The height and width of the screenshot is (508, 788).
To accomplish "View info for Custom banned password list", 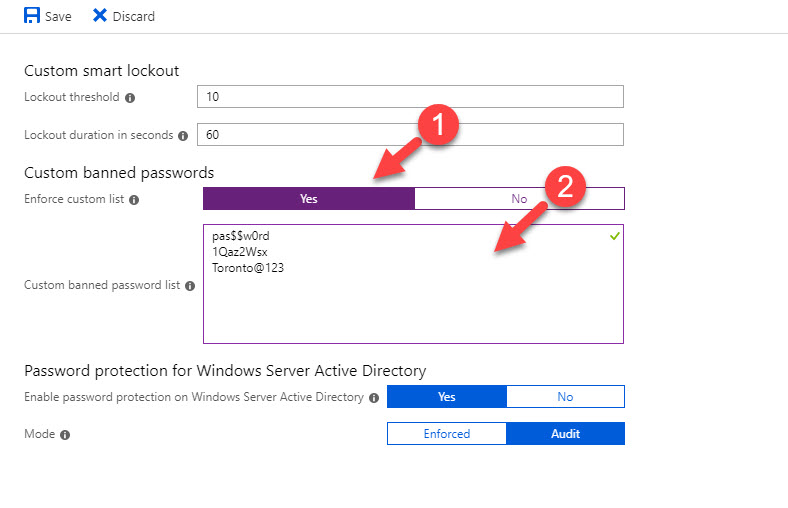I will (x=189, y=286).
